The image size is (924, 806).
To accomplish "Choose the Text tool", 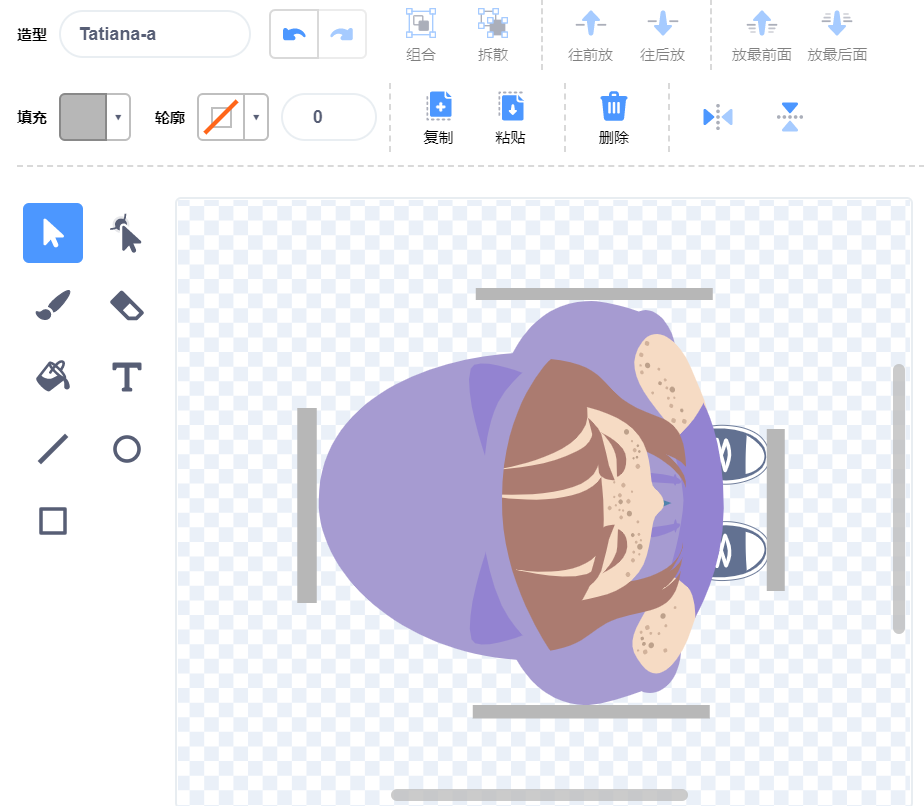I will click(126, 376).
